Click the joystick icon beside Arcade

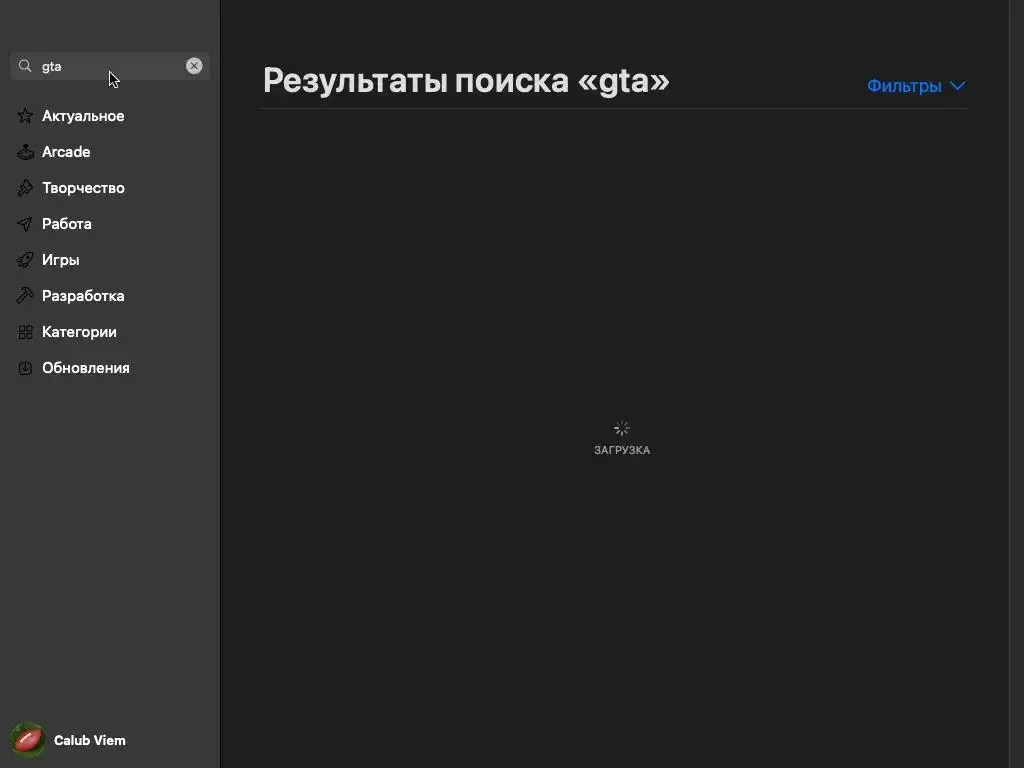[25, 152]
